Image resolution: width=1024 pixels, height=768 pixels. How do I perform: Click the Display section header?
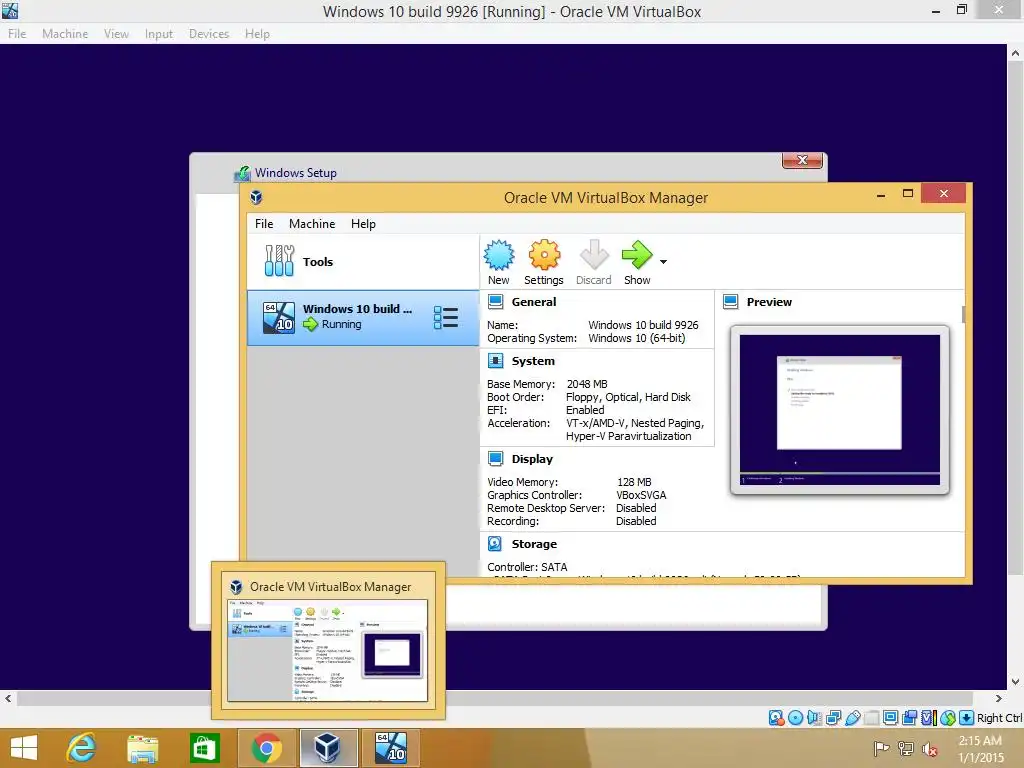click(532, 459)
